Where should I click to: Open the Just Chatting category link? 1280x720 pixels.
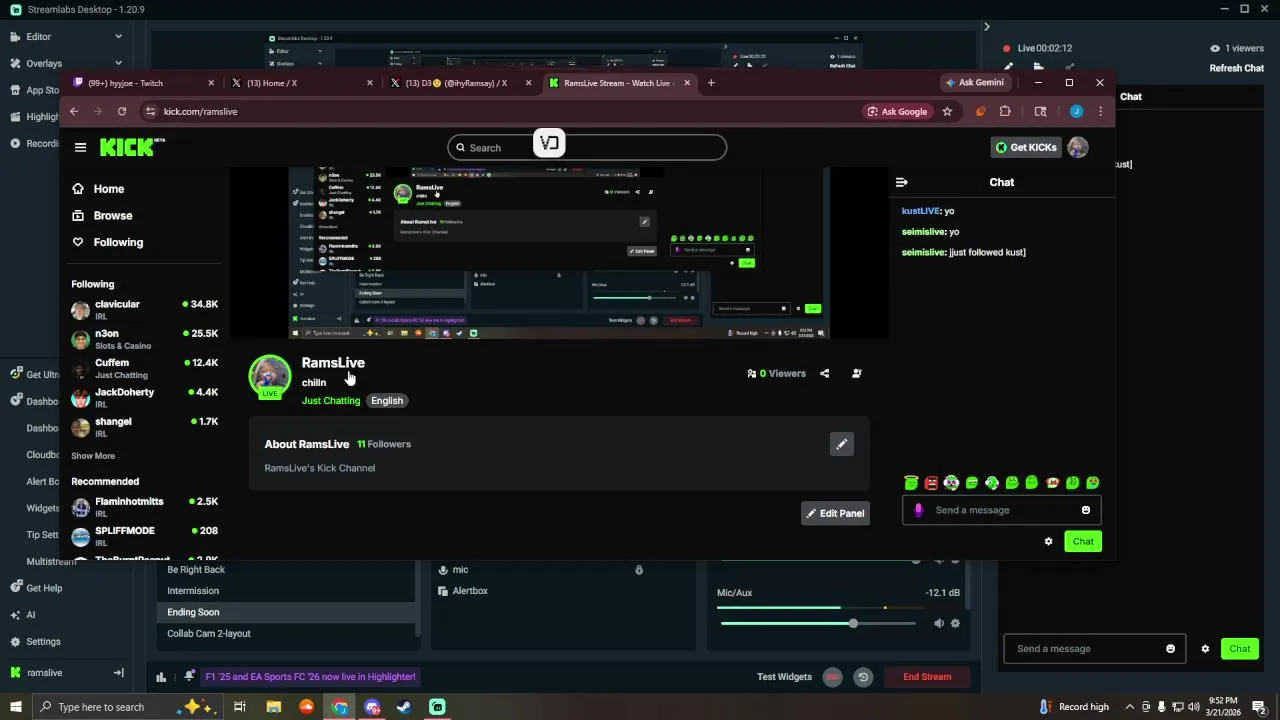(x=331, y=401)
